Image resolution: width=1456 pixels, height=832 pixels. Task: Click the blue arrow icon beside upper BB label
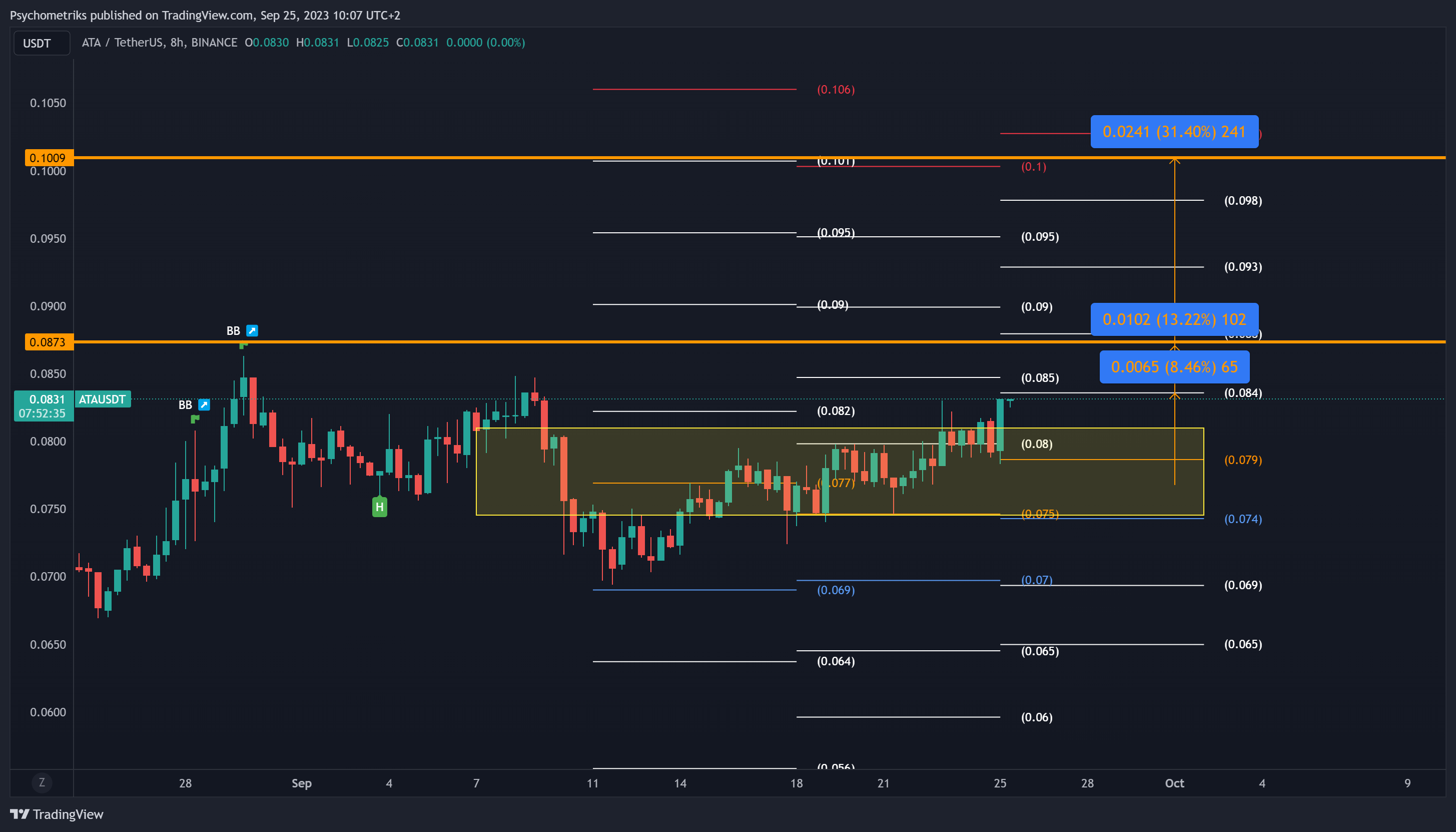tap(252, 330)
